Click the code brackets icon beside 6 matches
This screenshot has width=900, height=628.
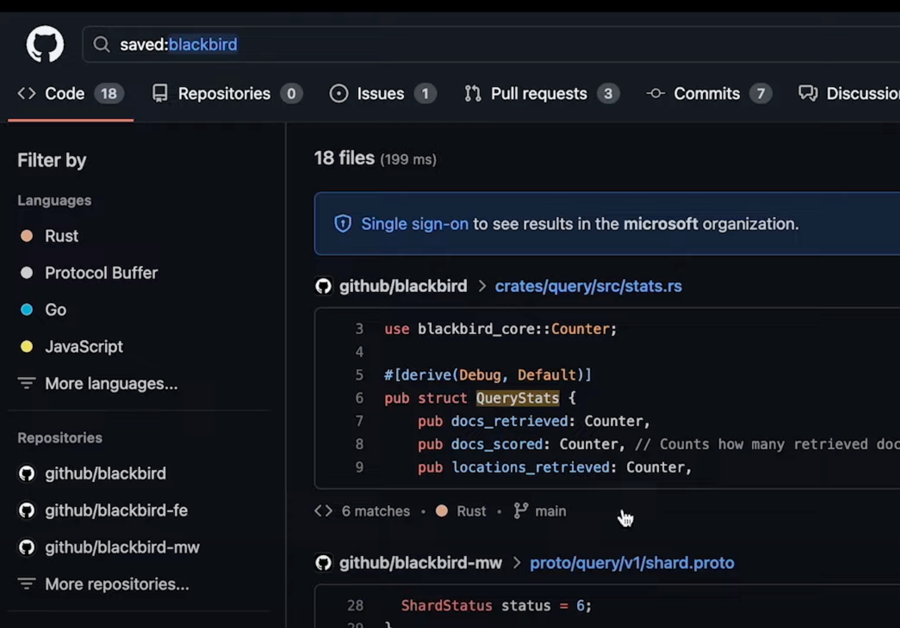pos(323,511)
